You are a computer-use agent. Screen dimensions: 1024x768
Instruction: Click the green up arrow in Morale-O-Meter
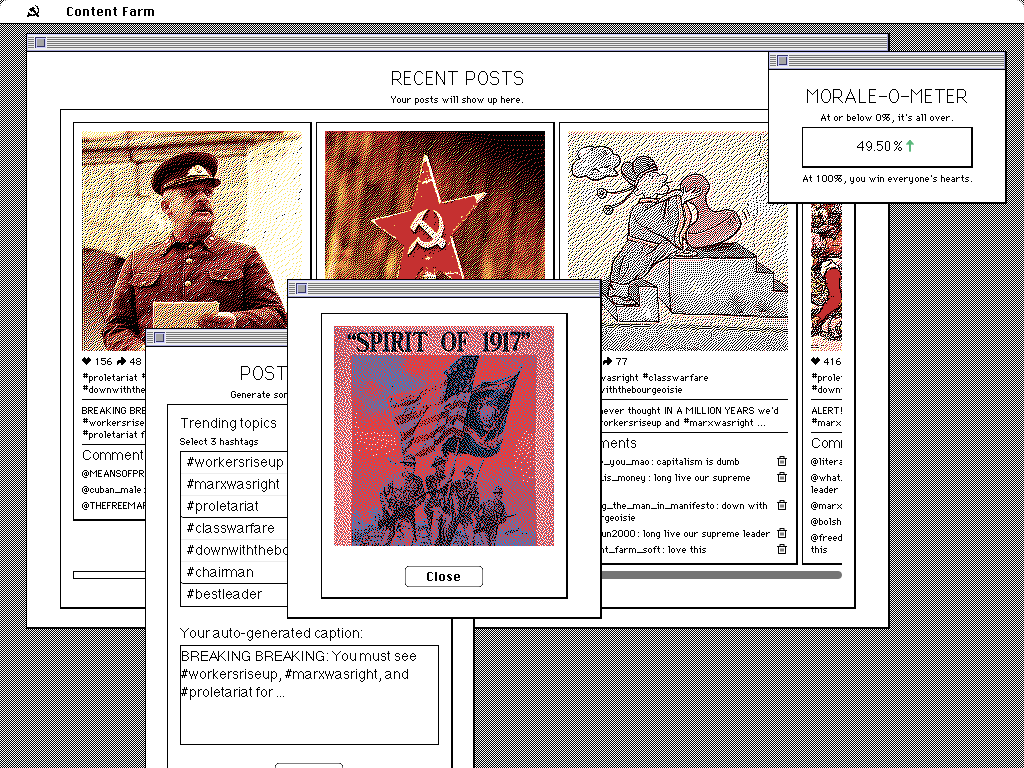[910, 146]
